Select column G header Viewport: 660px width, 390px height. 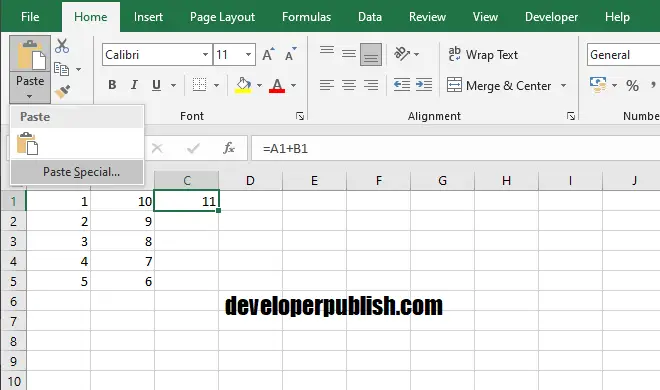tap(442, 180)
